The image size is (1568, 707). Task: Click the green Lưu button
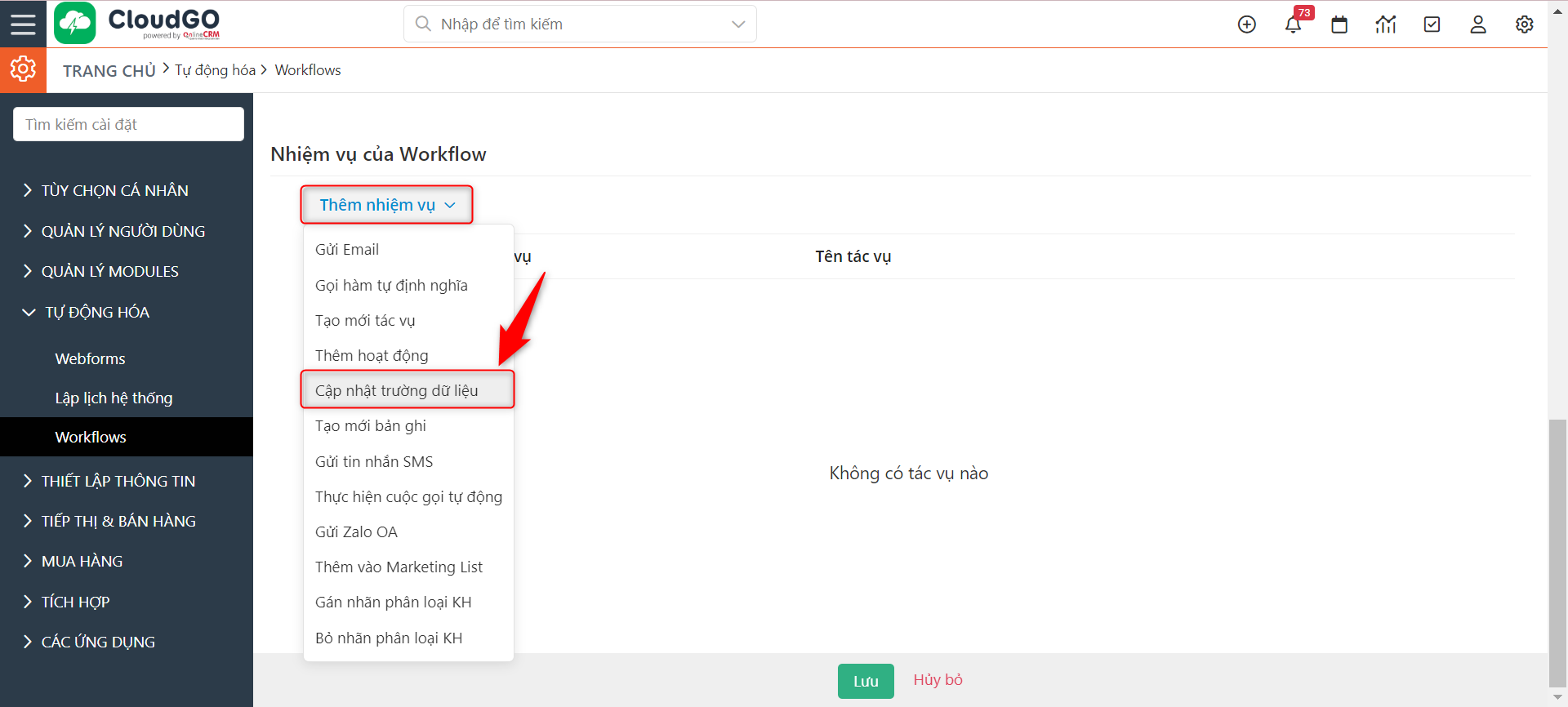click(x=866, y=681)
